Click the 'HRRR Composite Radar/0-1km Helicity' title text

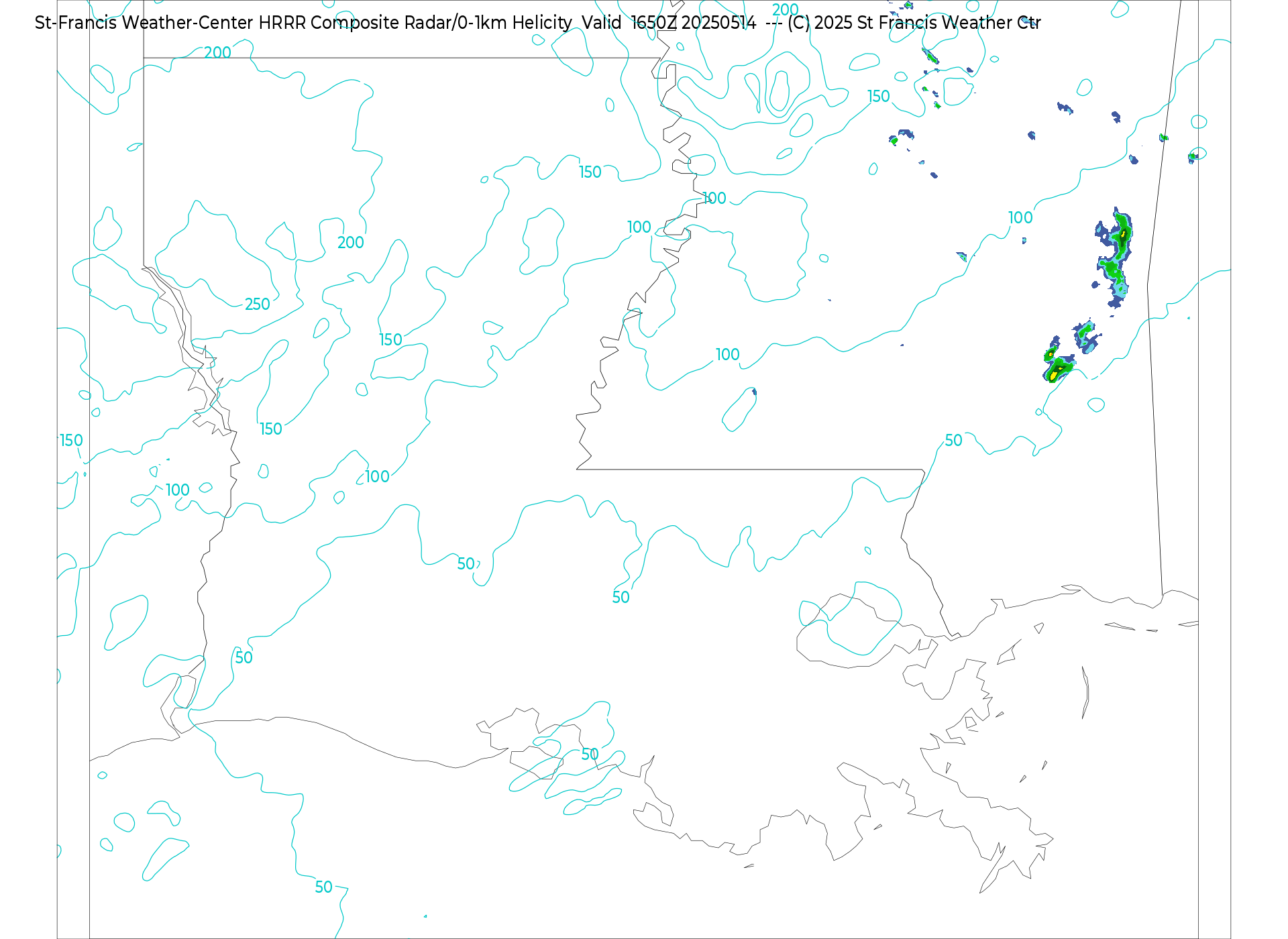pos(415,23)
